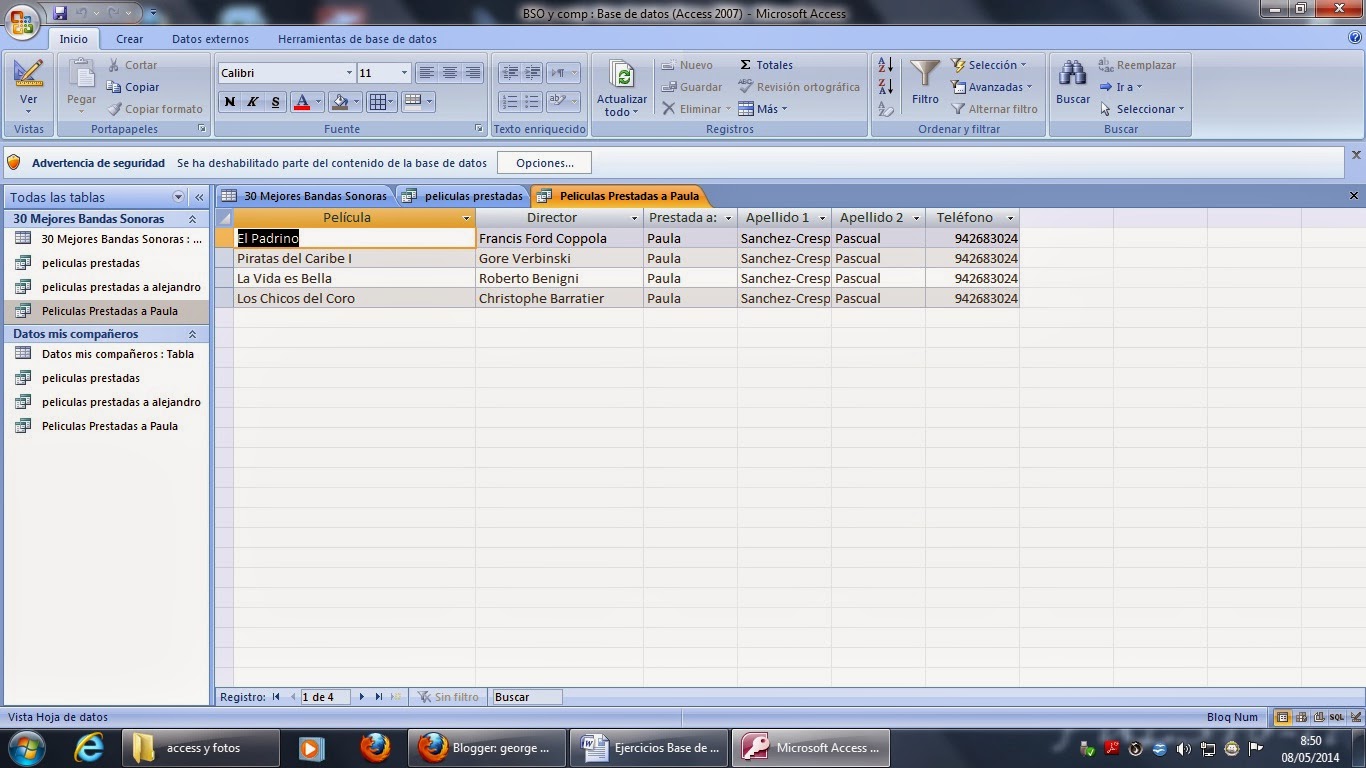
Task: Align text right
Action: (x=473, y=73)
